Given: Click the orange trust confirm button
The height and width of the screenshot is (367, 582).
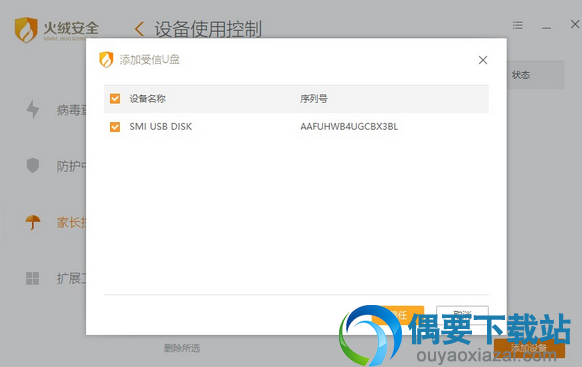Looking at the screenshot, I should point(398,314).
